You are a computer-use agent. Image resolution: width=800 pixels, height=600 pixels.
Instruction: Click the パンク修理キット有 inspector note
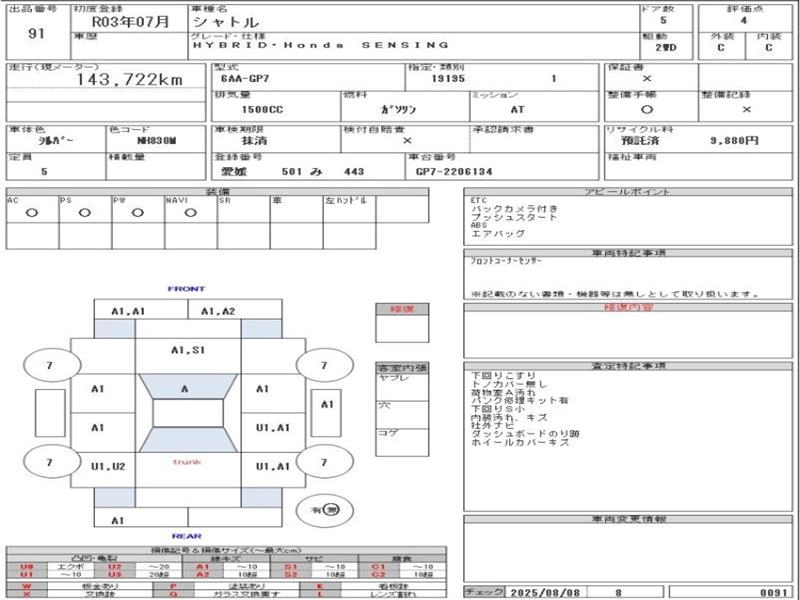(x=519, y=401)
